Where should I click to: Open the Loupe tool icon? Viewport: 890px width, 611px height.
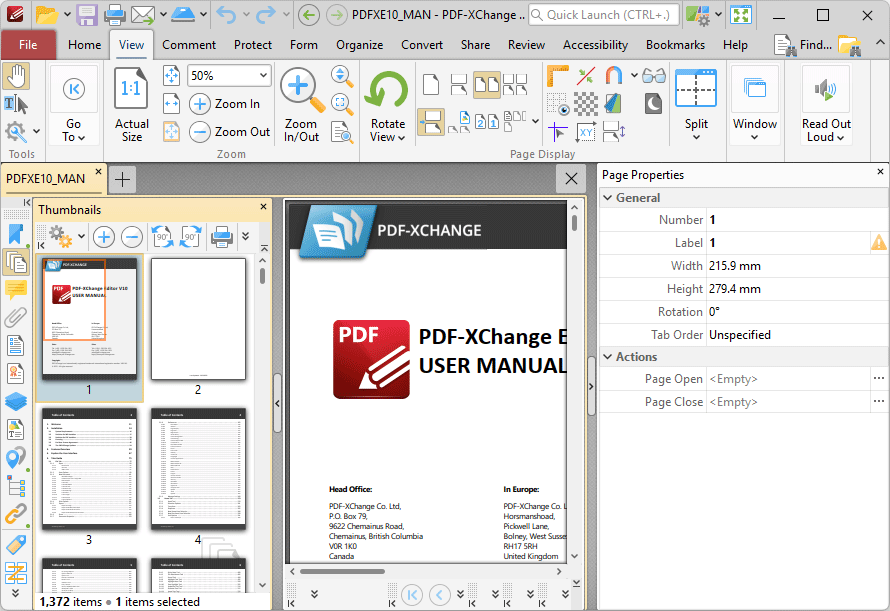(342, 103)
